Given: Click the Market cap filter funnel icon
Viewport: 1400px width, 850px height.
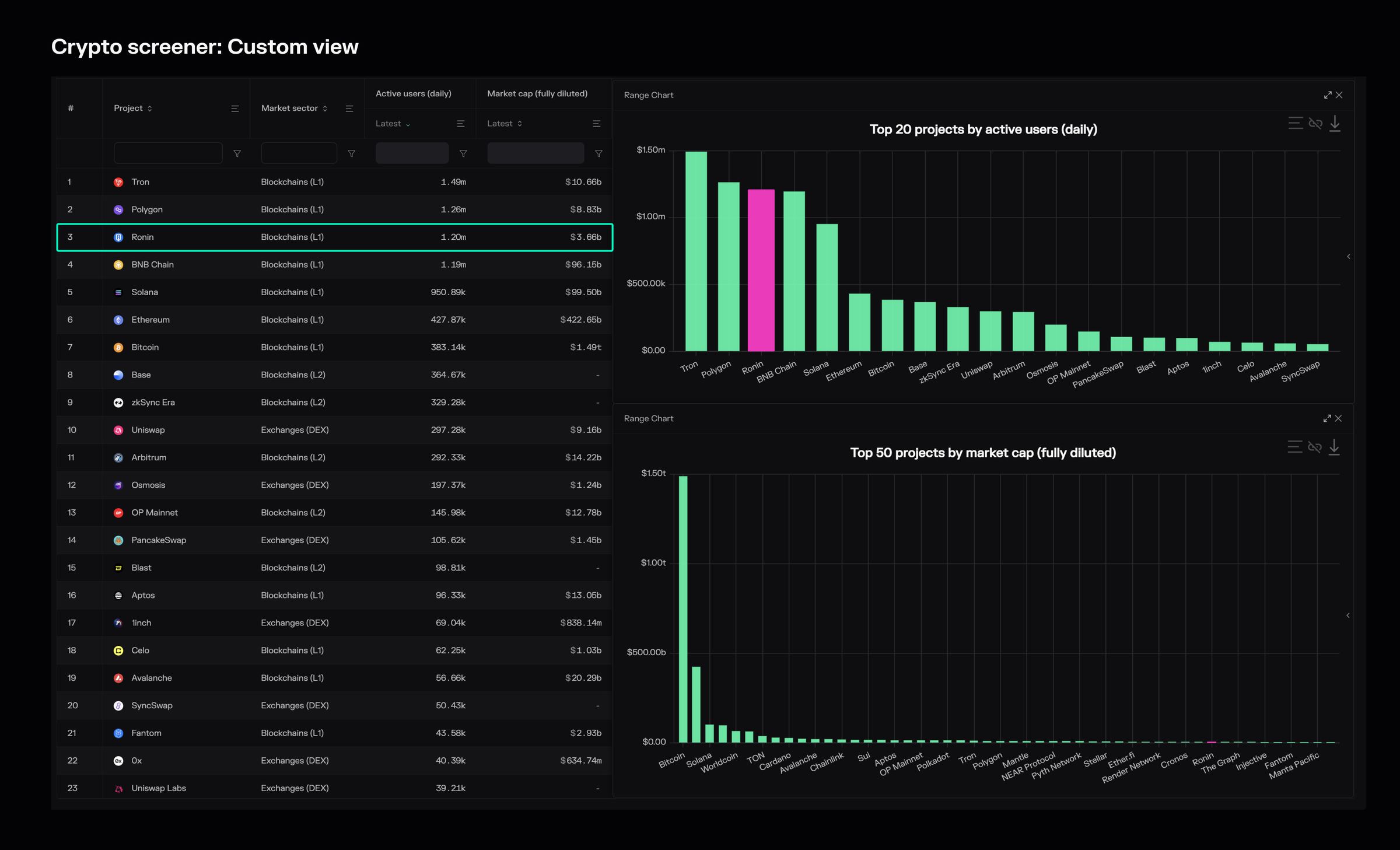Looking at the screenshot, I should 598,153.
